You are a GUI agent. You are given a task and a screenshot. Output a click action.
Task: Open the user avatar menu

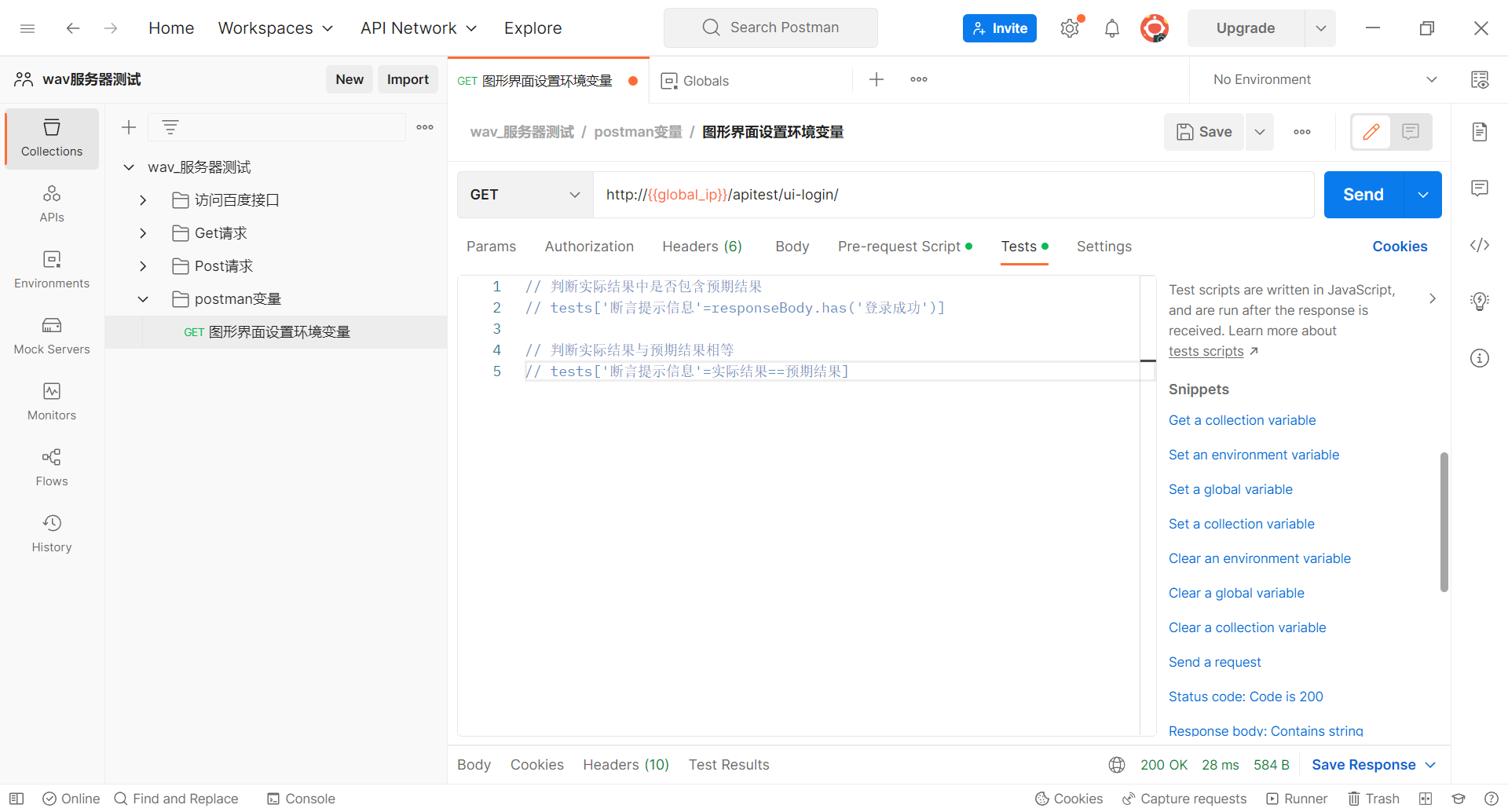click(1155, 28)
